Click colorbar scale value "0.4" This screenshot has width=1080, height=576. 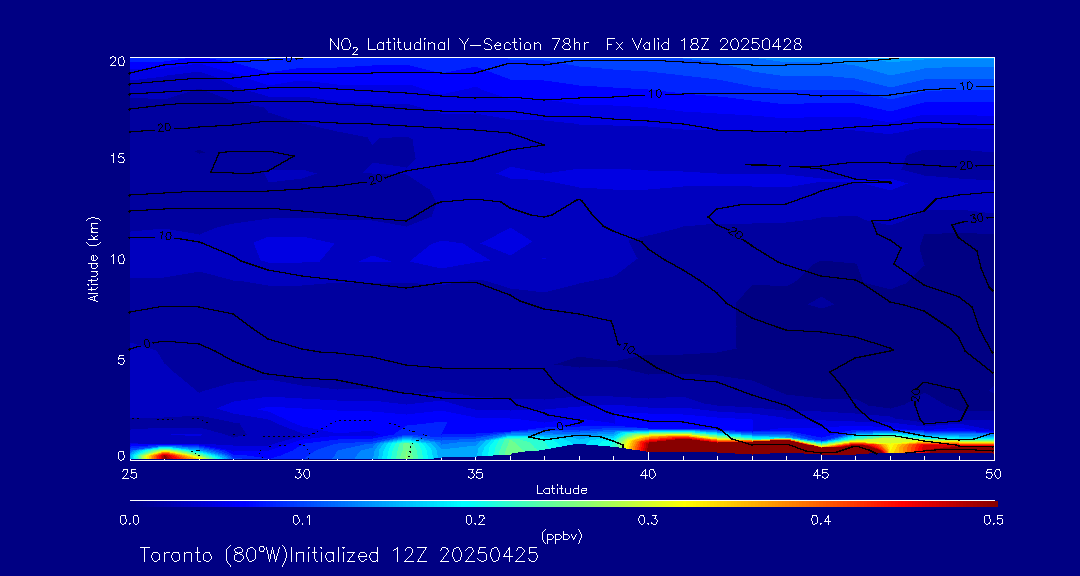click(821, 521)
